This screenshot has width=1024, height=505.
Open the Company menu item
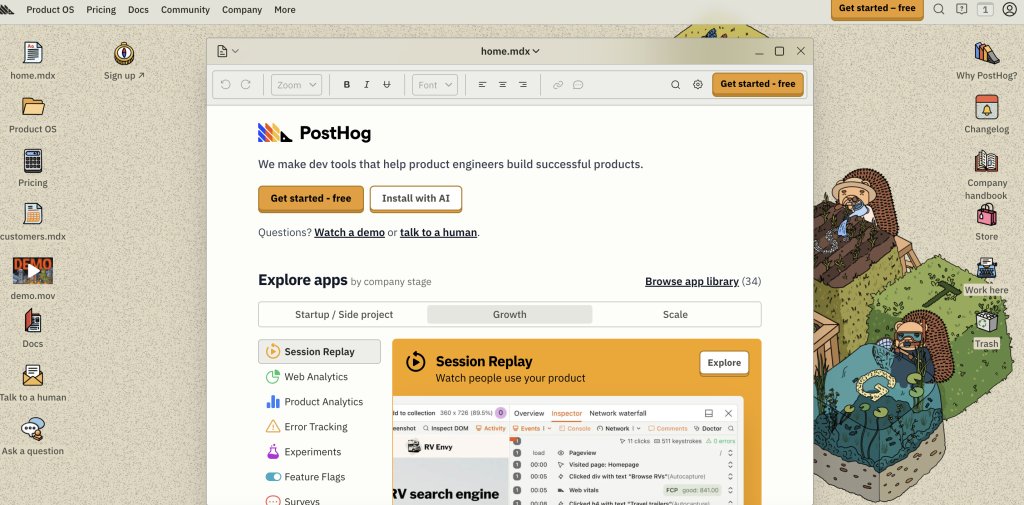pyautogui.click(x=242, y=10)
